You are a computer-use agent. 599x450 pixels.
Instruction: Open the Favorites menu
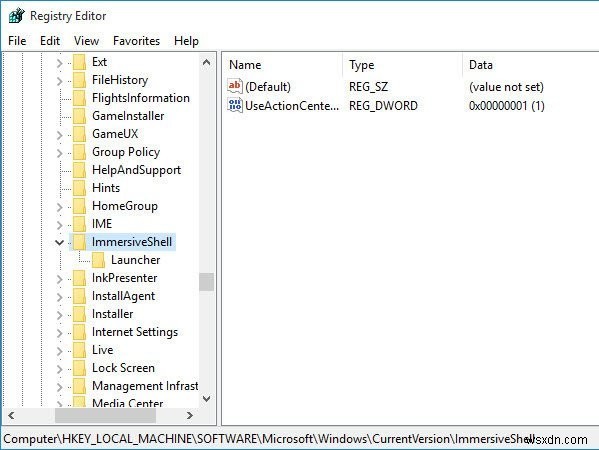pyautogui.click(x=136, y=40)
